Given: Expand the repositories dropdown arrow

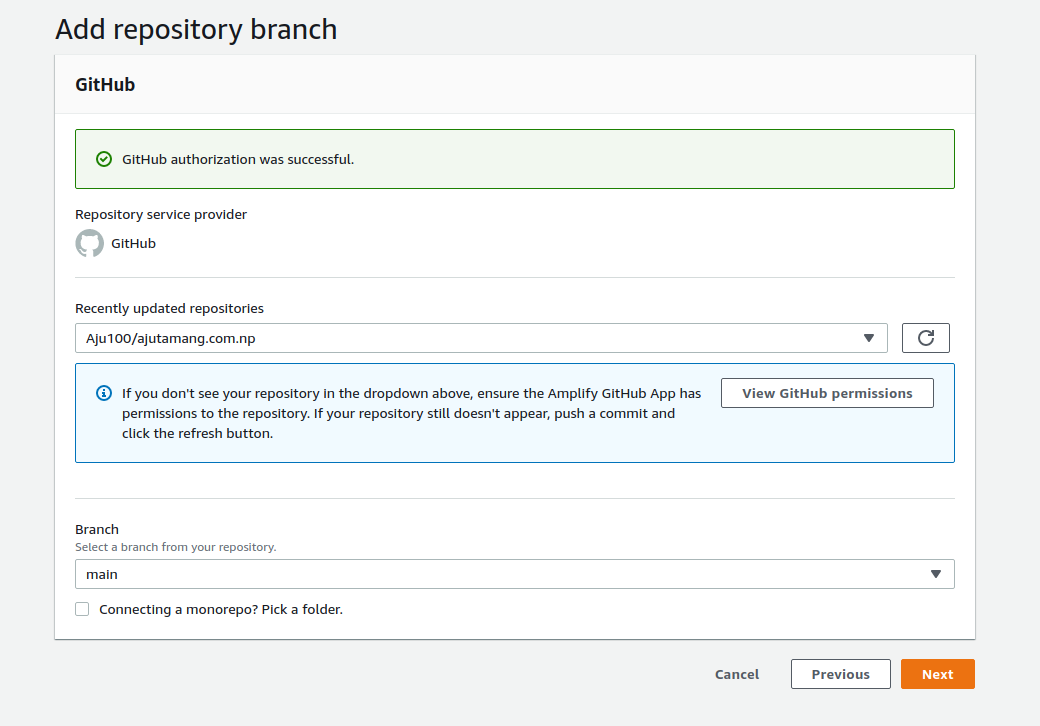Looking at the screenshot, I should click(869, 338).
